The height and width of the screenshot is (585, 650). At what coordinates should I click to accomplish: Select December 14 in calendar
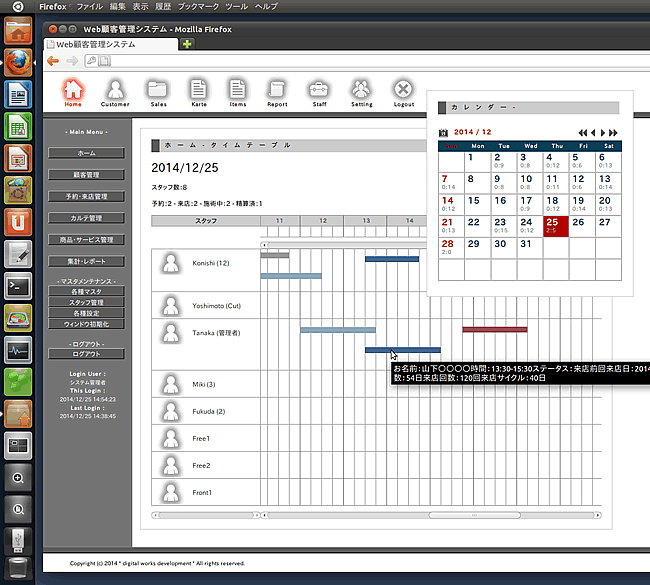coord(451,204)
